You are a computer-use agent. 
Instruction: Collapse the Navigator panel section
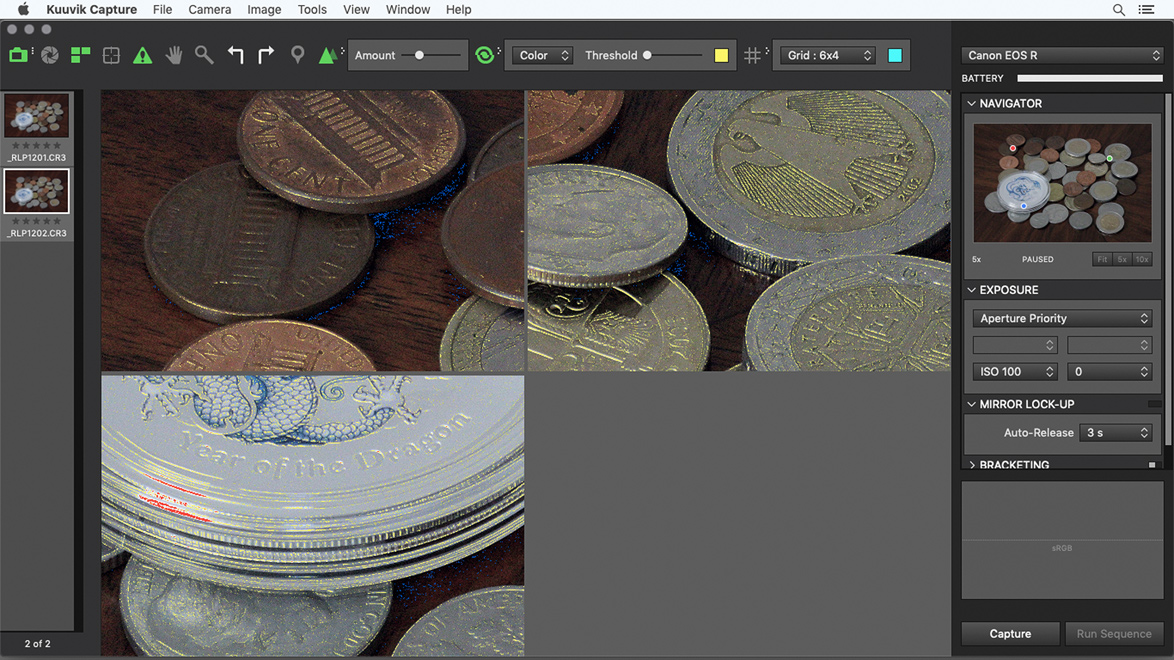coord(972,103)
